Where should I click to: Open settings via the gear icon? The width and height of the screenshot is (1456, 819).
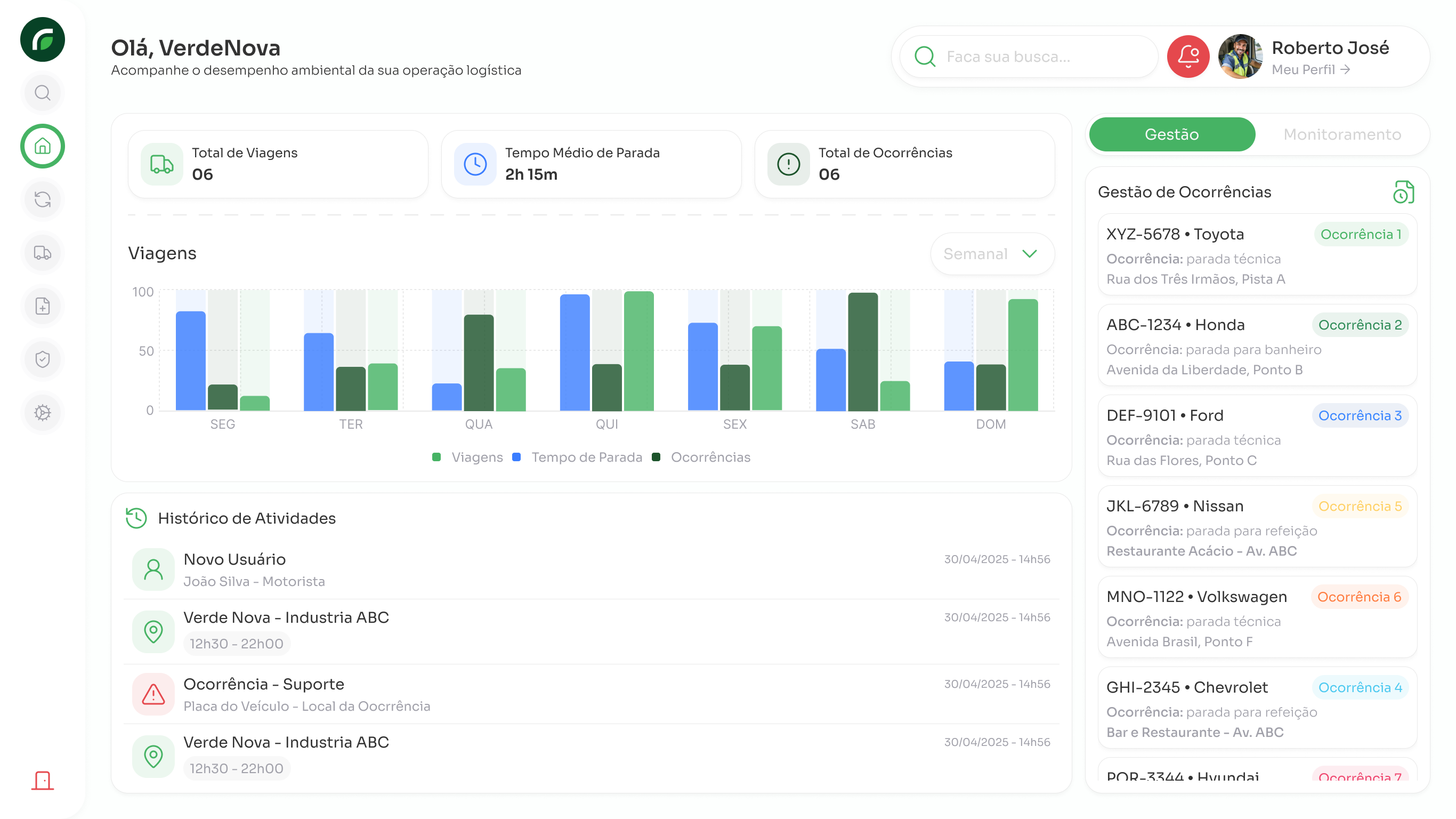(42, 412)
